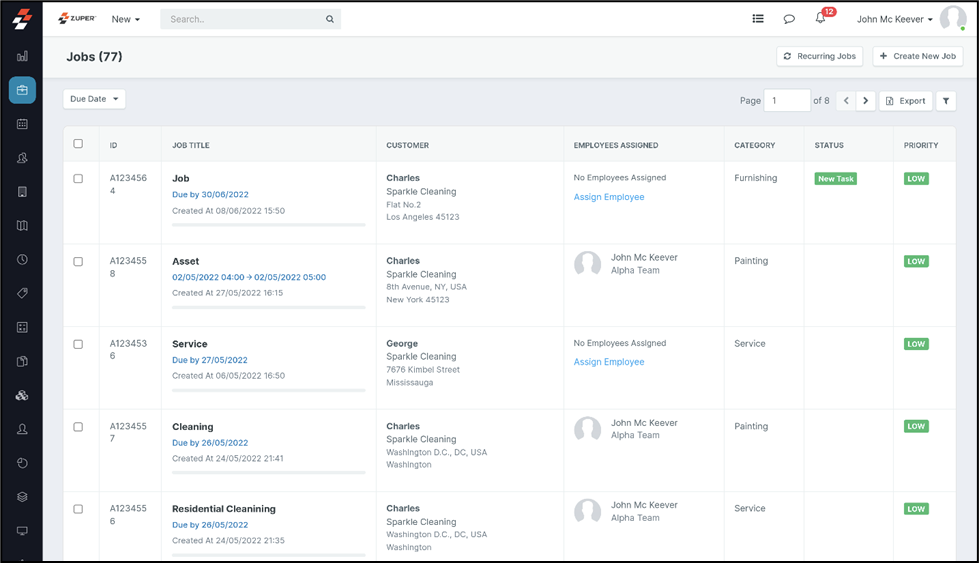Image resolution: width=979 pixels, height=563 pixels.
Task: Expand the Due Date sort dropdown
Action: pos(94,99)
